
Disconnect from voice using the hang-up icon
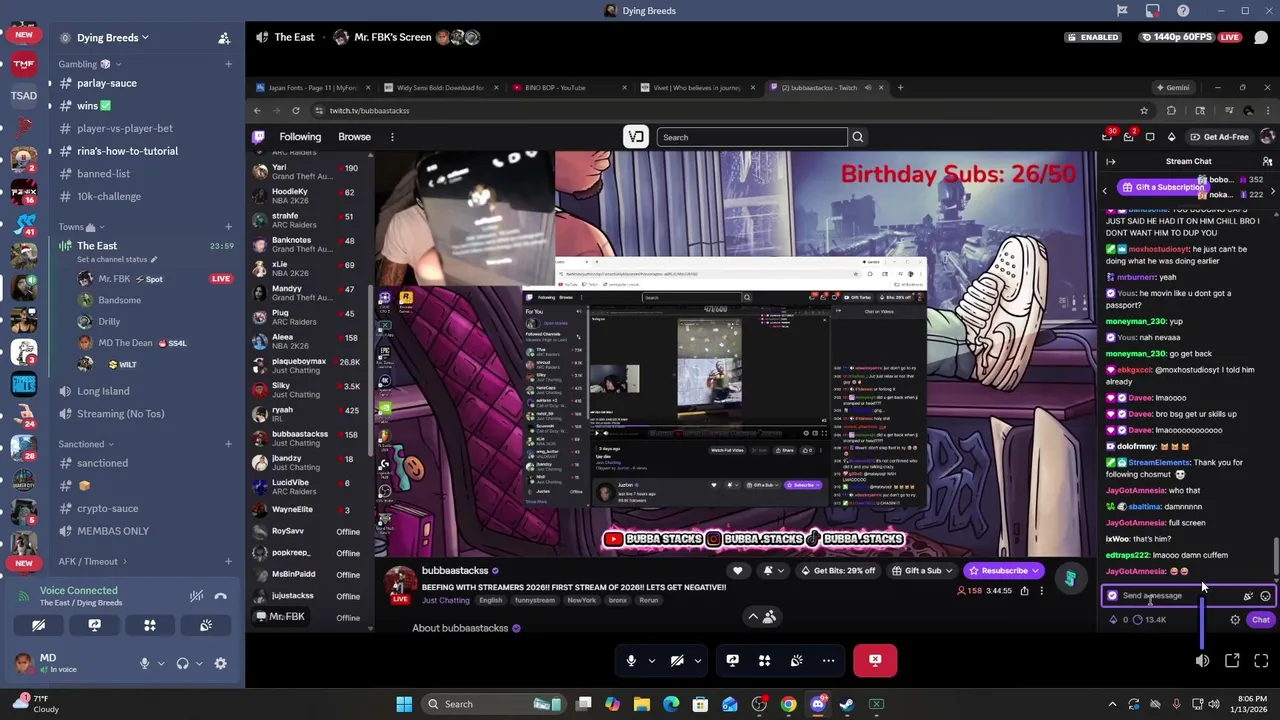click(x=220, y=596)
